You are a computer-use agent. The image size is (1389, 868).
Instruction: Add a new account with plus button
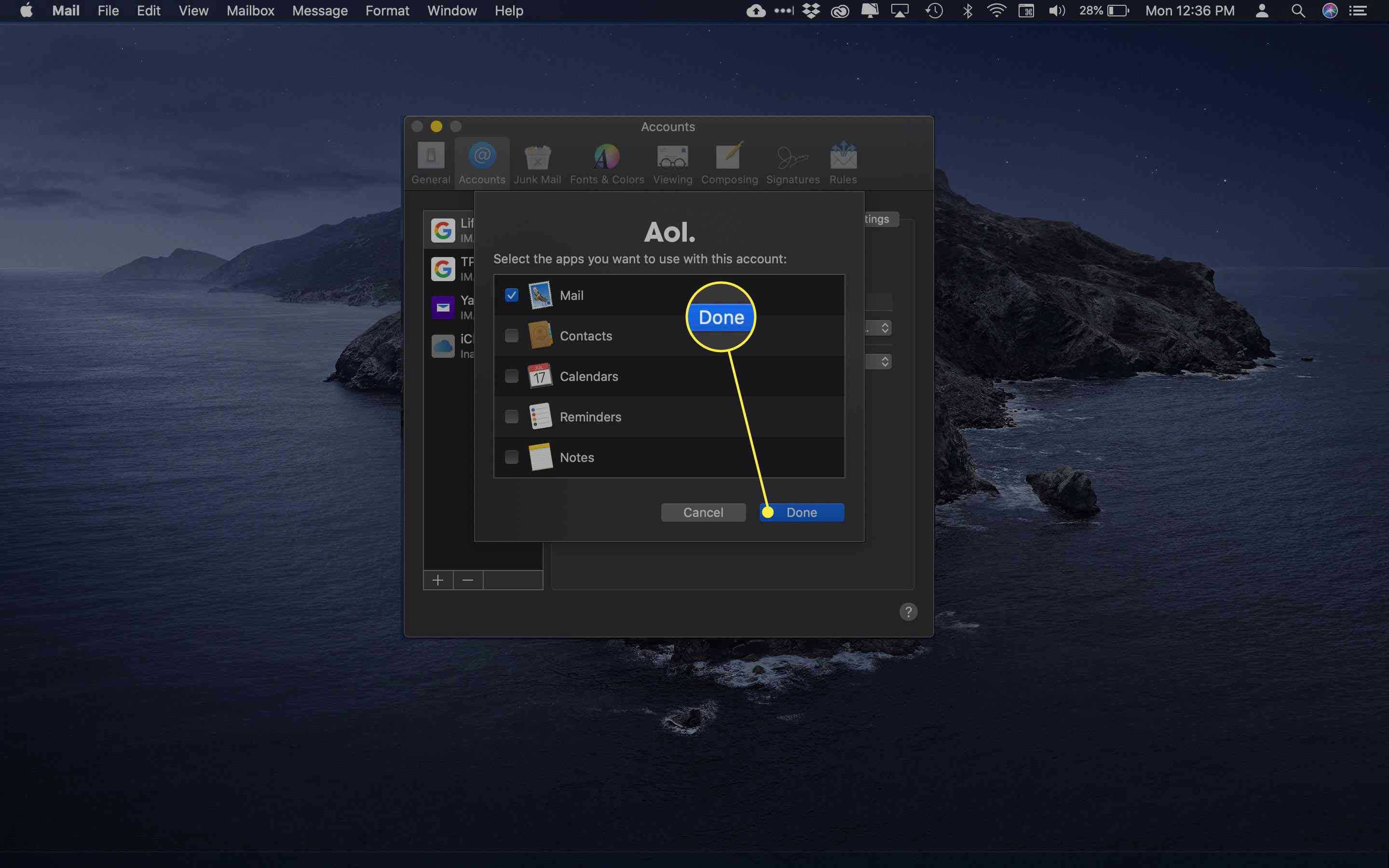point(438,580)
